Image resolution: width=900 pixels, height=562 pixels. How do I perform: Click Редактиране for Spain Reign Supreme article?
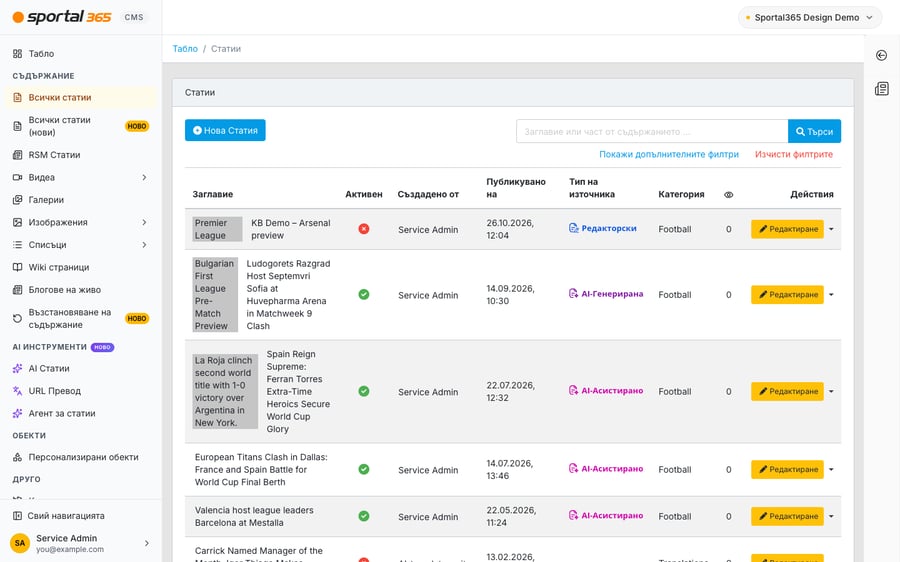click(x=787, y=392)
